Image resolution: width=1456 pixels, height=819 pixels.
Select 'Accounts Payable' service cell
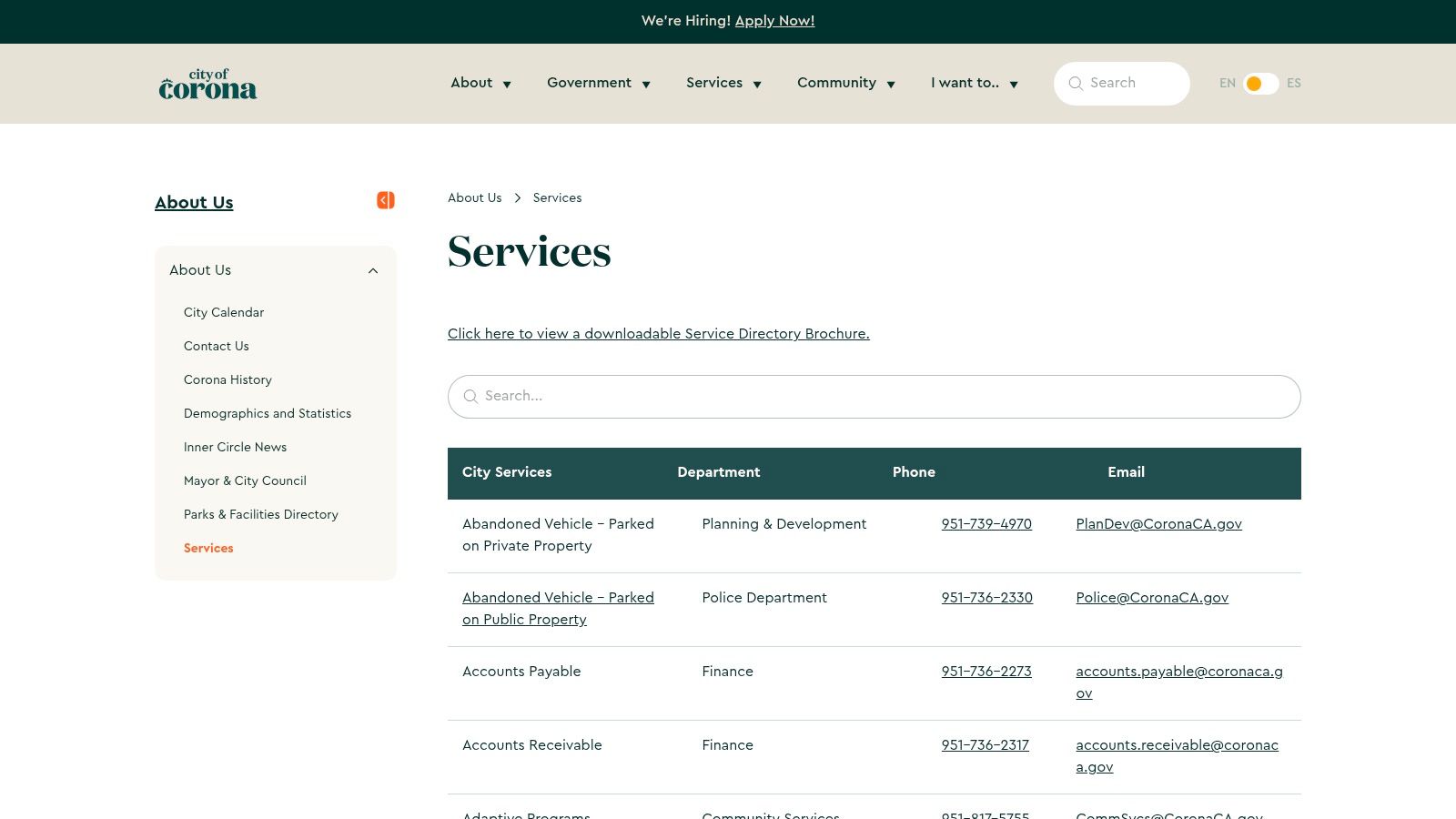point(521,672)
